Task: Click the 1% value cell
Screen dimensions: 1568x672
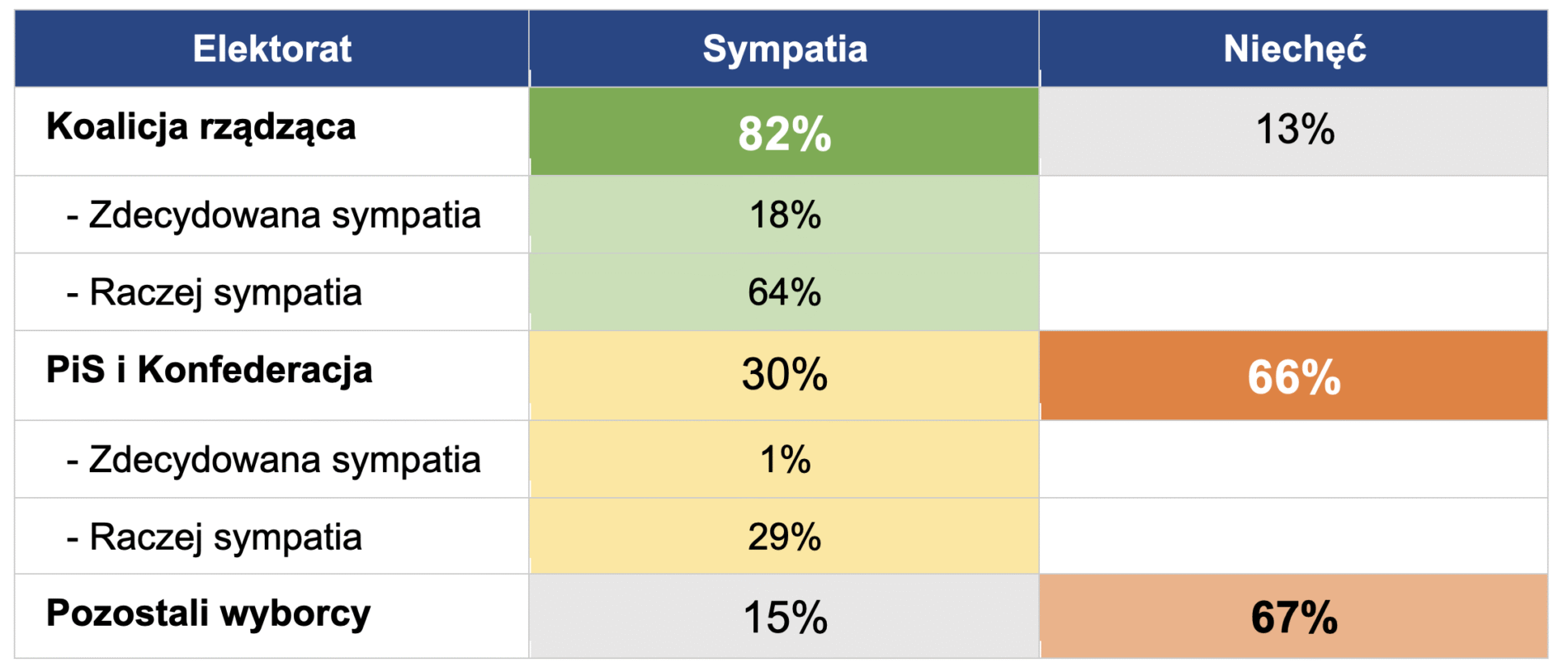Action: coord(784,460)
